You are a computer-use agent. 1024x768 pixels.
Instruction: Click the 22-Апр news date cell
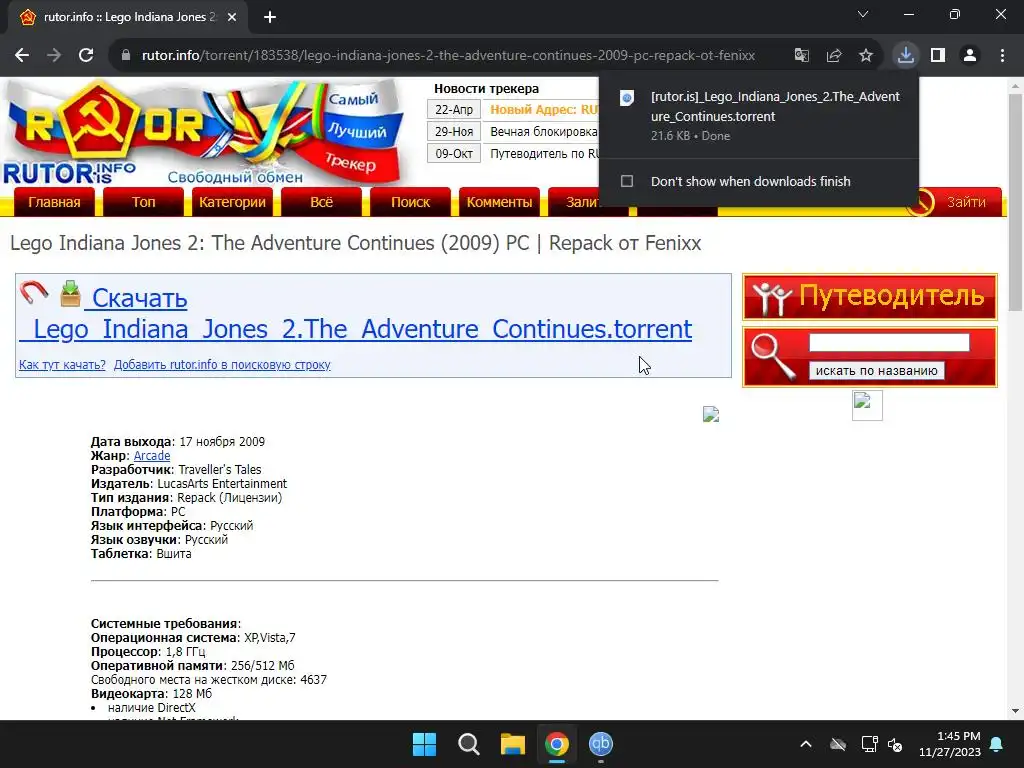pyautogui.click(x=454, y=110)
